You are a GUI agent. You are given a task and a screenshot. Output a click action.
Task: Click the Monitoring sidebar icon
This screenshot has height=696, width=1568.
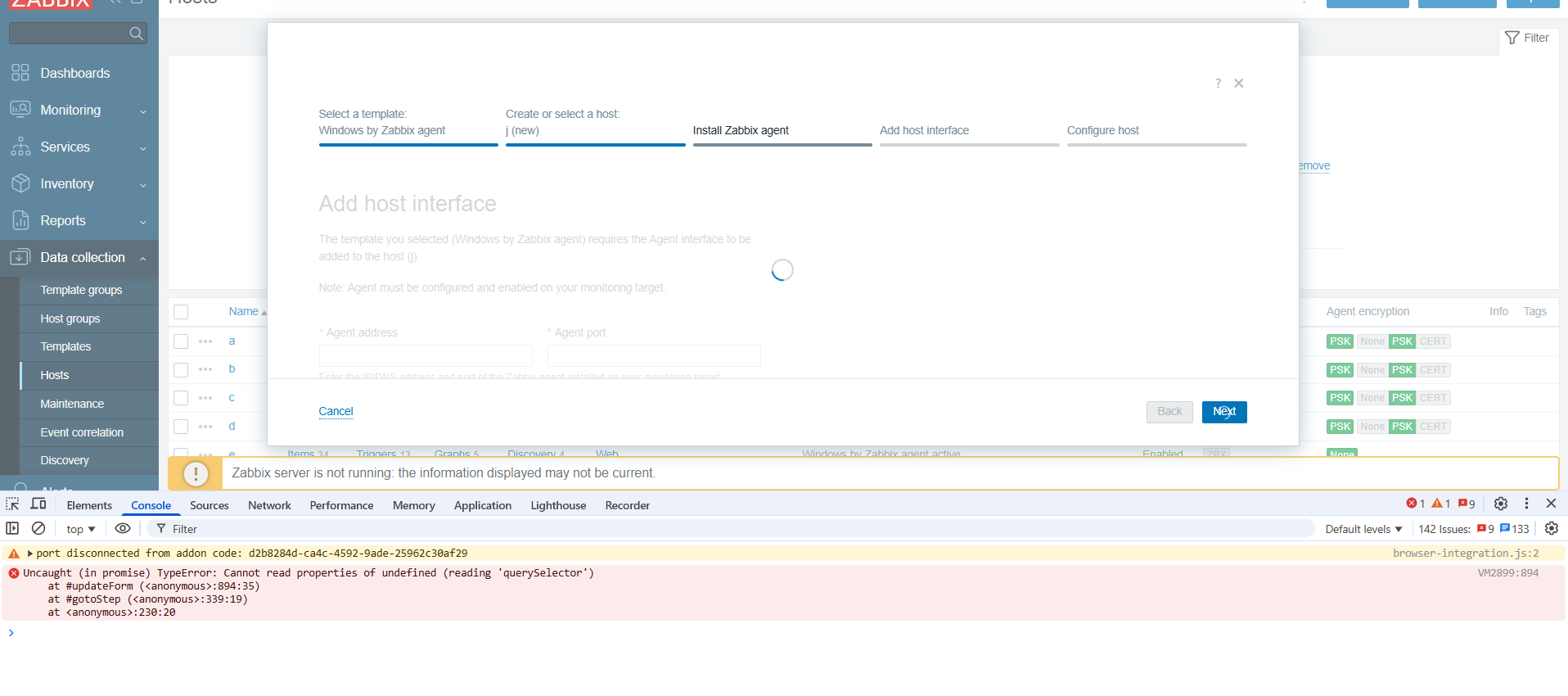click(20, 110)
